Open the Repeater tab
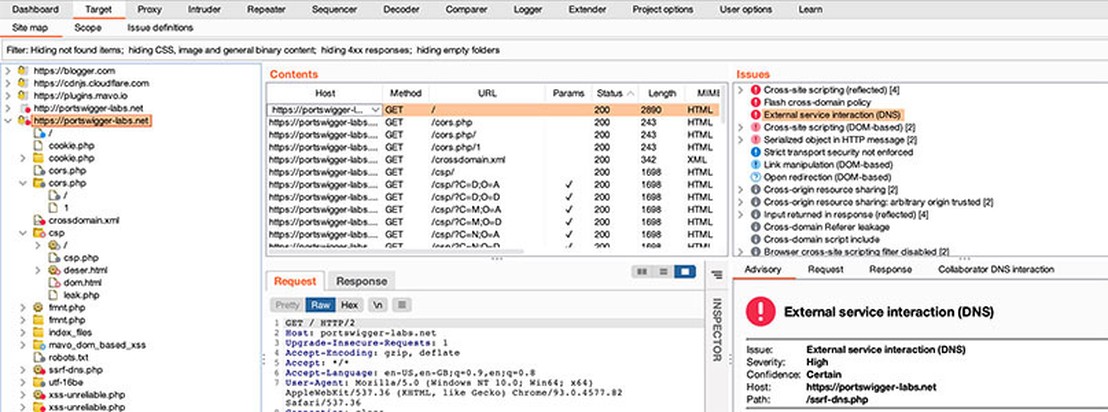This screenshot has height=412, width=1108. tap(266, 10)
